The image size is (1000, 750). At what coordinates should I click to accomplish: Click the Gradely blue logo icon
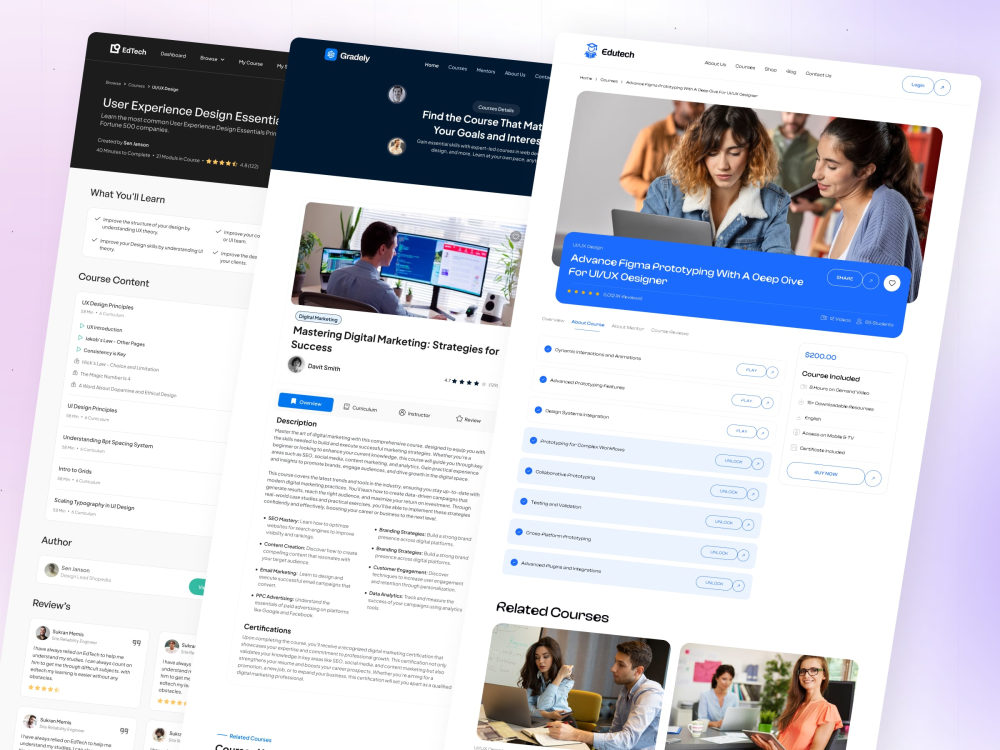[x=330, y=54]
